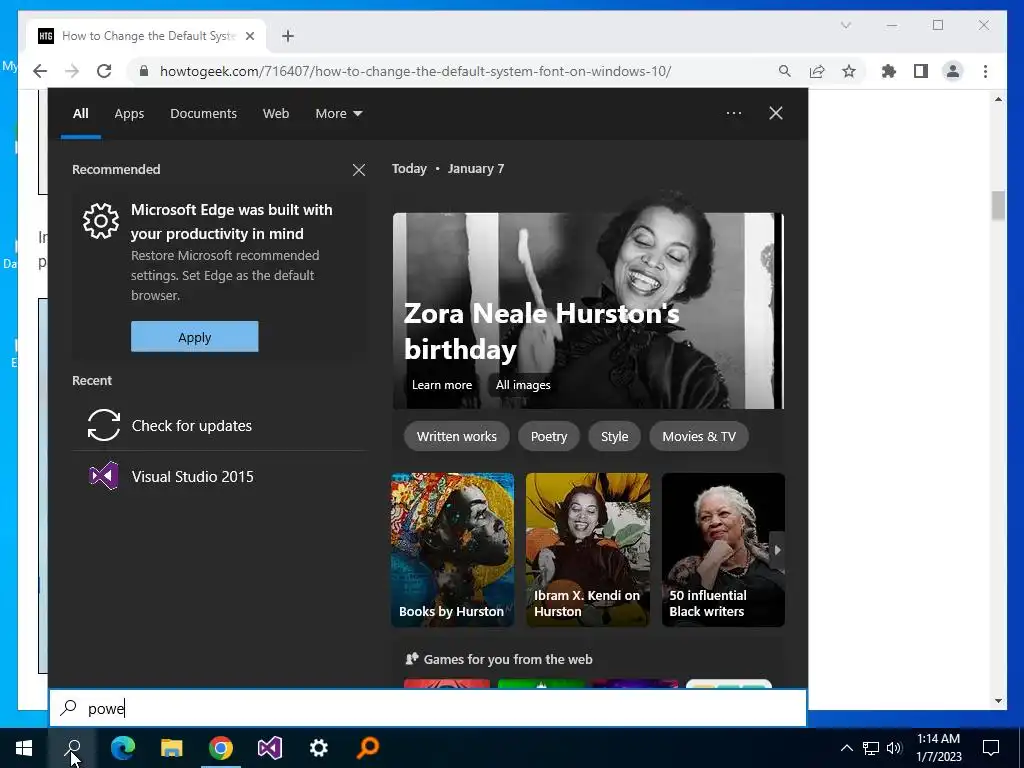Open Chrome three-dot menu
The width and height of the screenshot is (1024, 768).
(985, 71)
